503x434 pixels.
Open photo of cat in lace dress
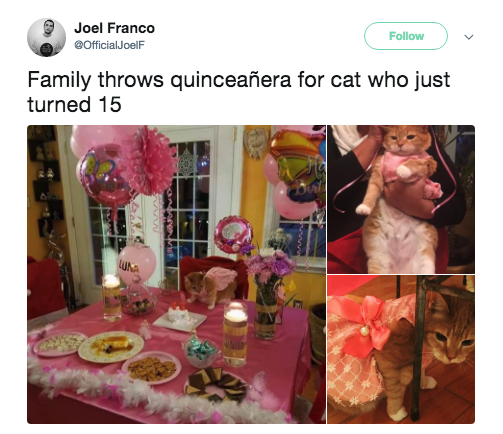(401, 350)
